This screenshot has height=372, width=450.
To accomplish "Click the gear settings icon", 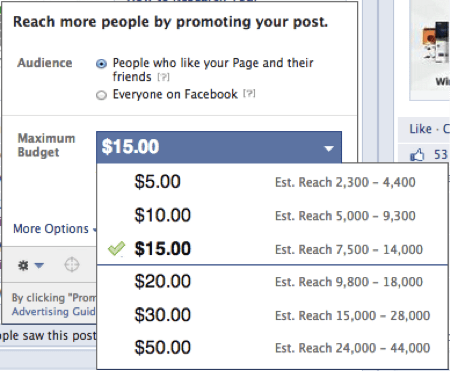I will point(23,265).
